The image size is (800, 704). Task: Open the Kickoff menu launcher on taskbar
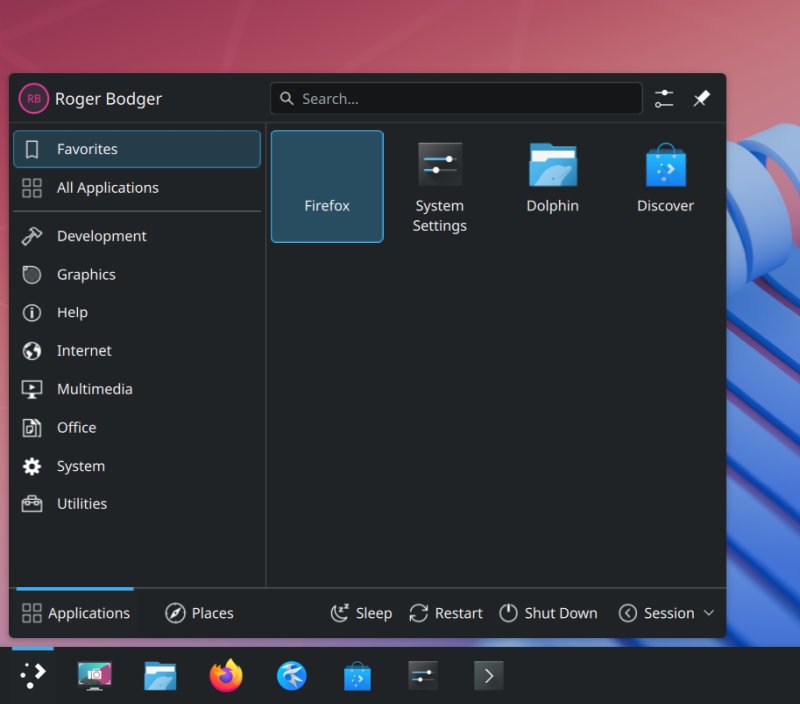coord(33,675)
